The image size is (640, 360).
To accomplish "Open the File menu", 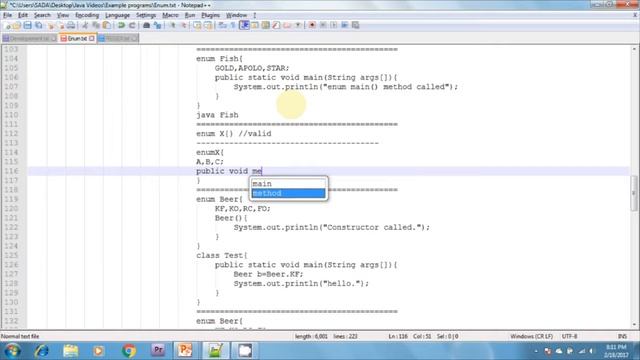I will pyautogui.click(x=7, y=15).
